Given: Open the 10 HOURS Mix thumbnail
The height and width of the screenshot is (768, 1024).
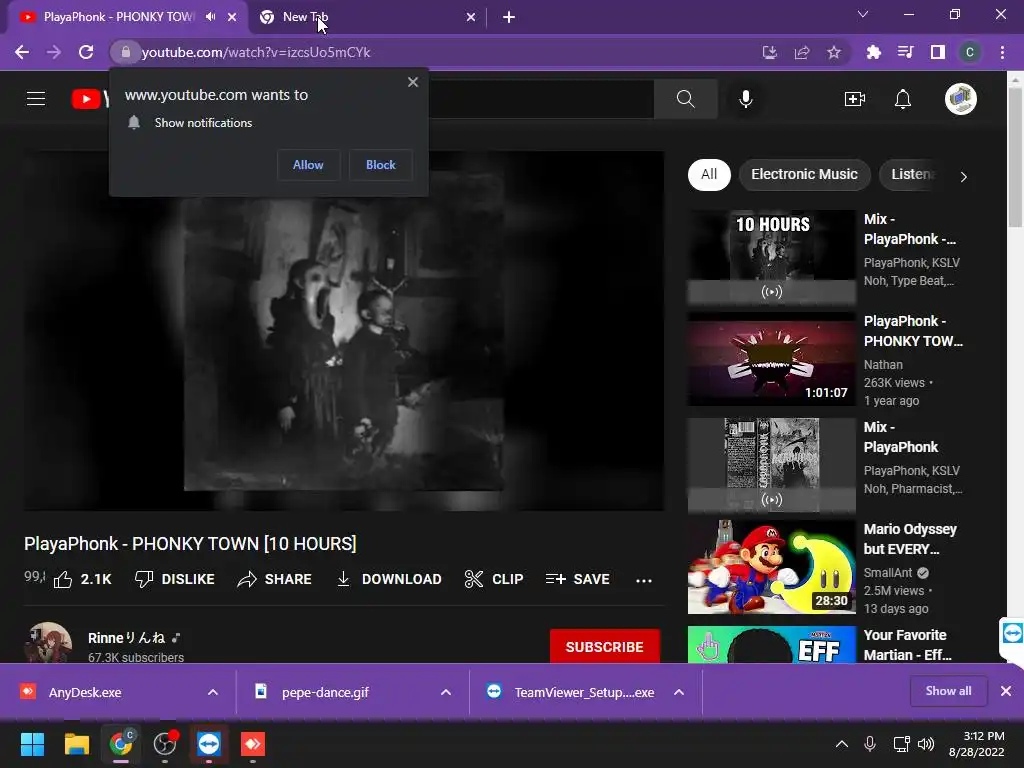Looking at the screenshot, I should (771, 257).
